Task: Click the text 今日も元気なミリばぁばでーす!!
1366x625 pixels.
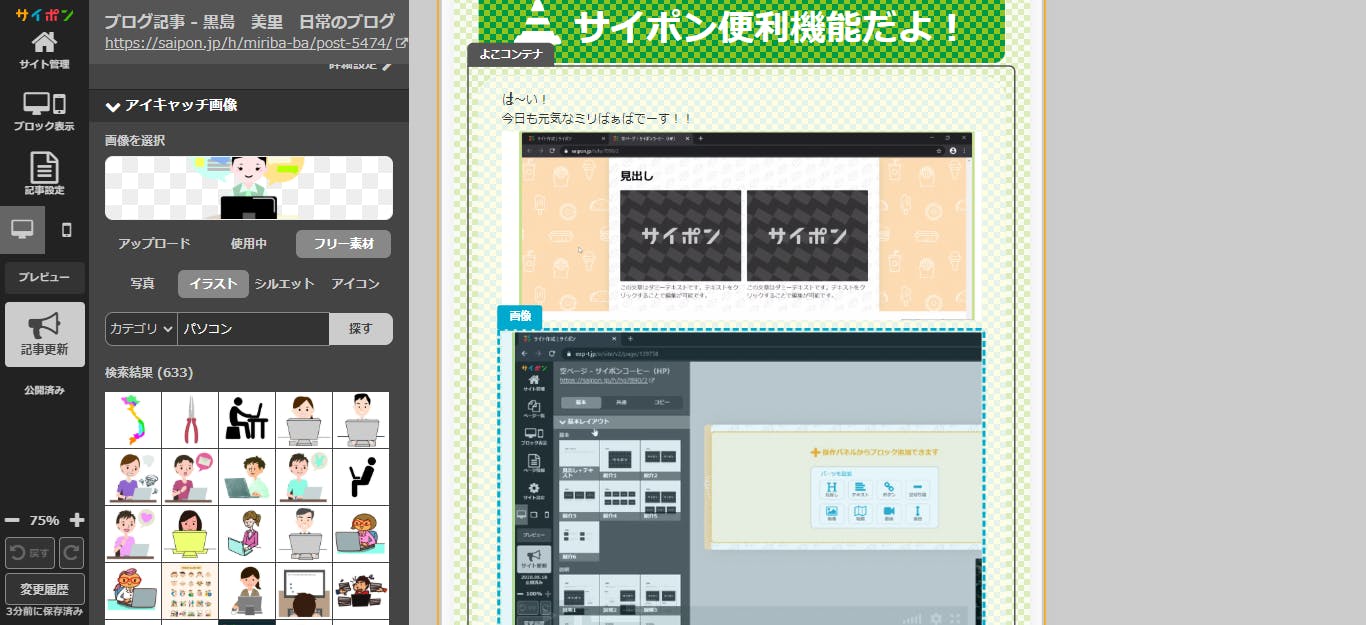Action: 597,119
